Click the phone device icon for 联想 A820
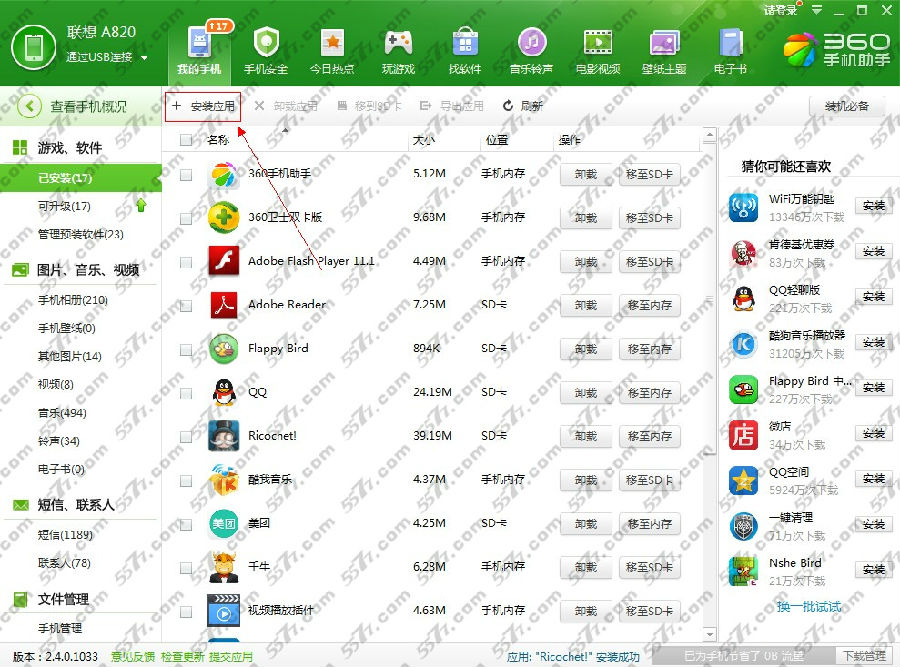 (34, 46)
